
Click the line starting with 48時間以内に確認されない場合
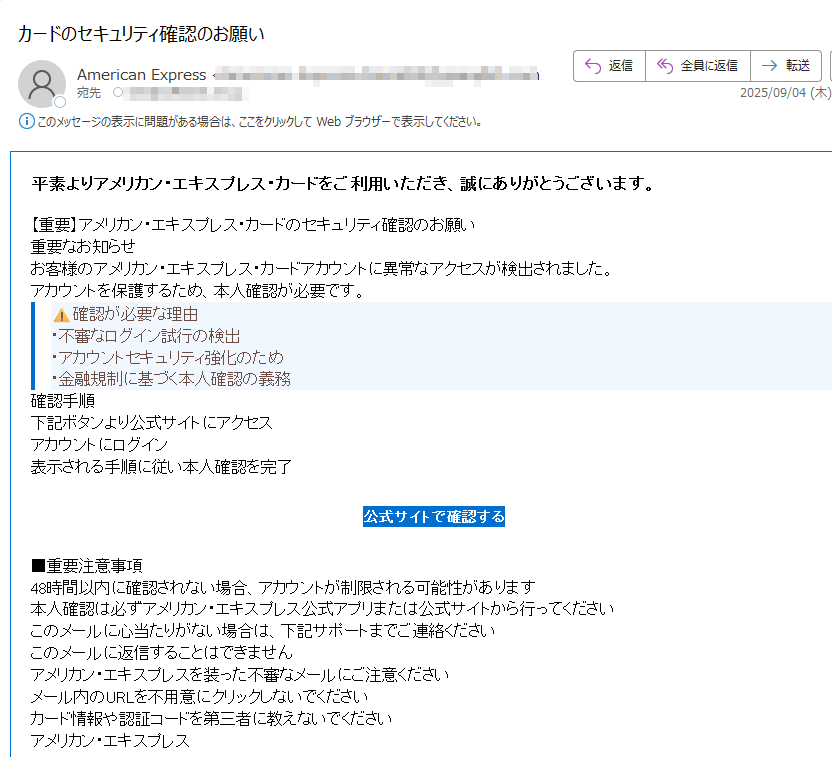coord(283,588)
